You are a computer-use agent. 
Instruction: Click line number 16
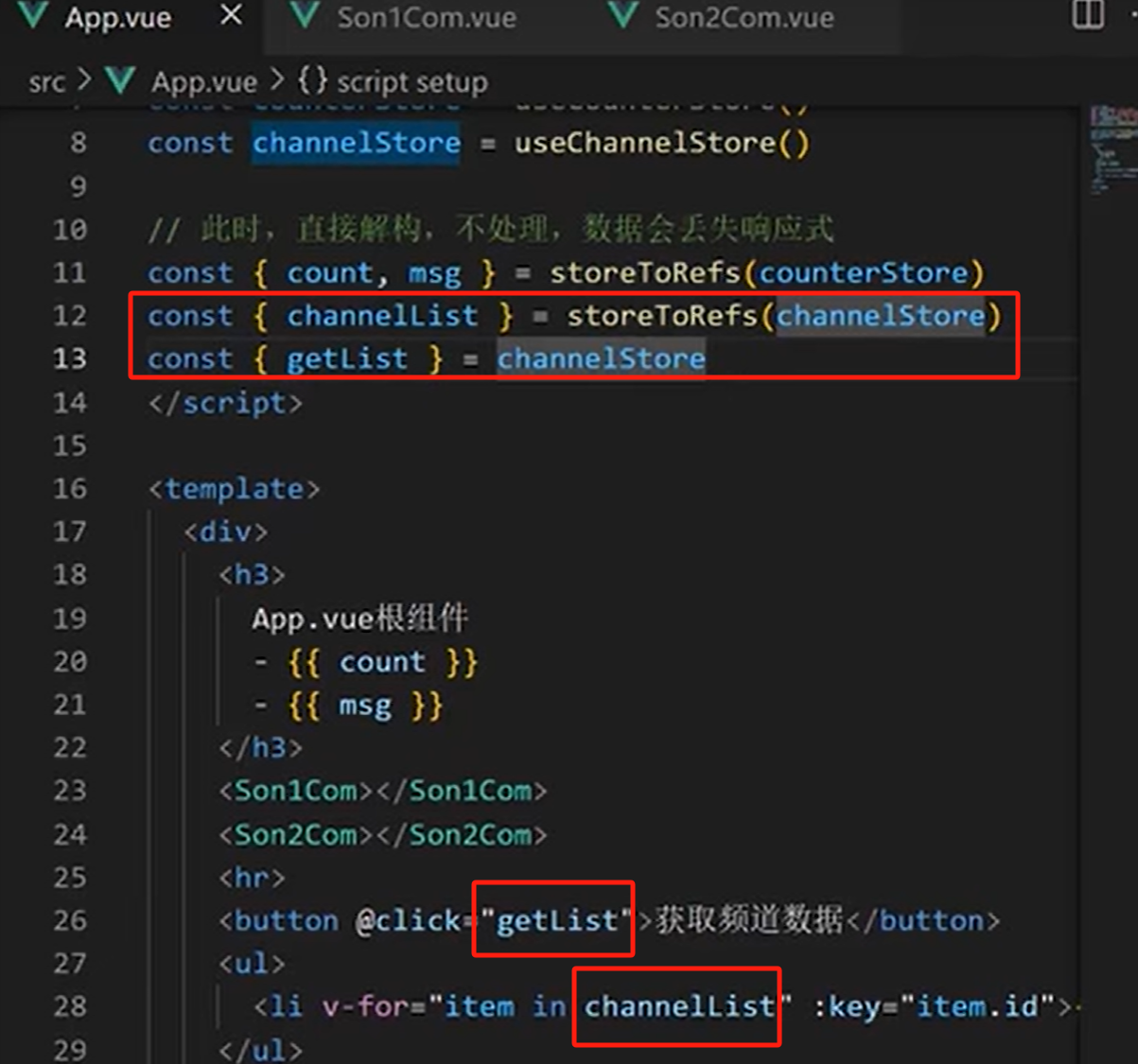click(x=70, y=488)
